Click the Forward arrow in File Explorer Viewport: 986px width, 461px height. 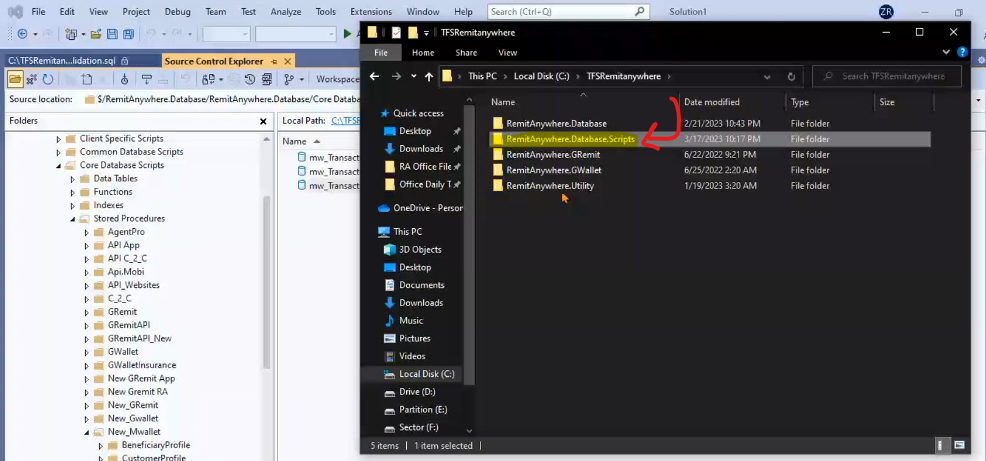point(396,76)
